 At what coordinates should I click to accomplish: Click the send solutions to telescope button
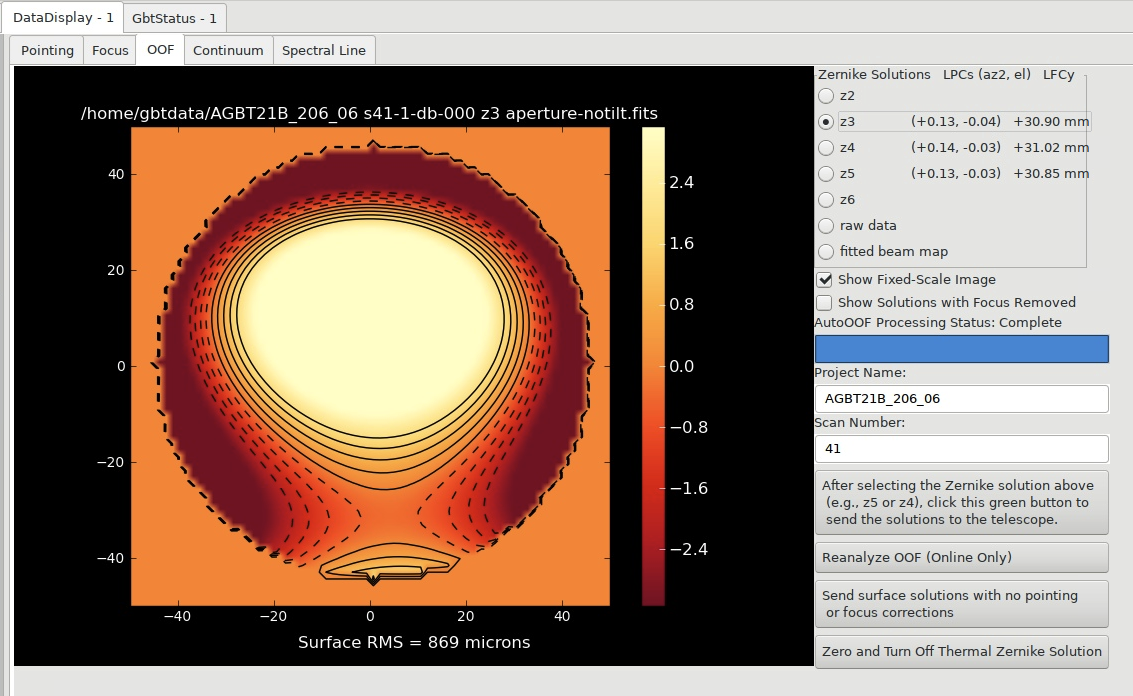click(962, 502)
